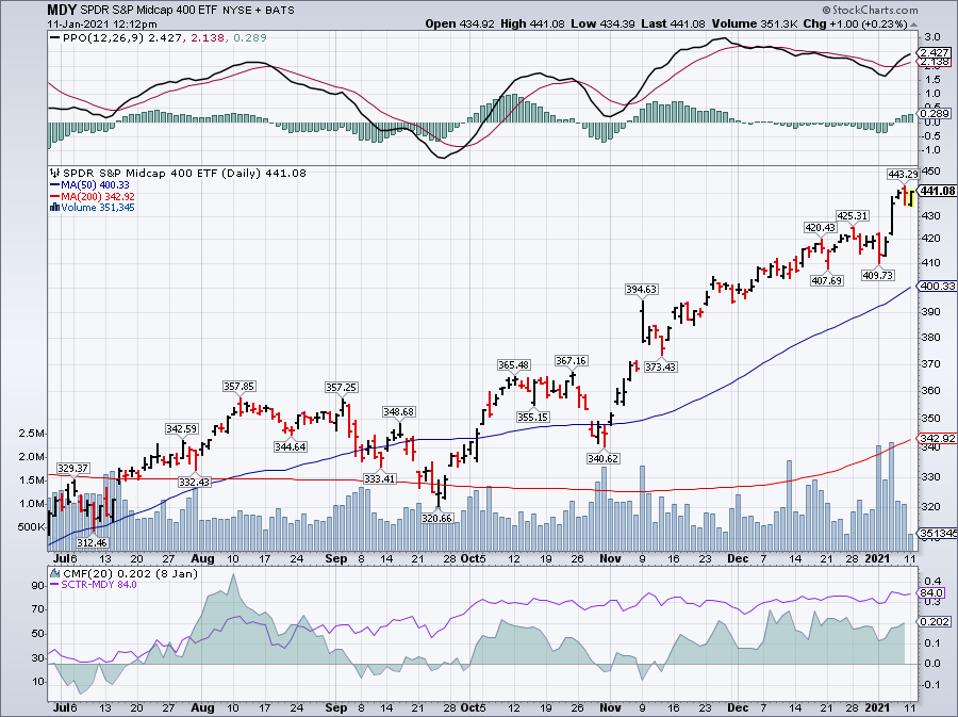
Task: Click the 373.43 price callout
Action: (x=660, y=367)
